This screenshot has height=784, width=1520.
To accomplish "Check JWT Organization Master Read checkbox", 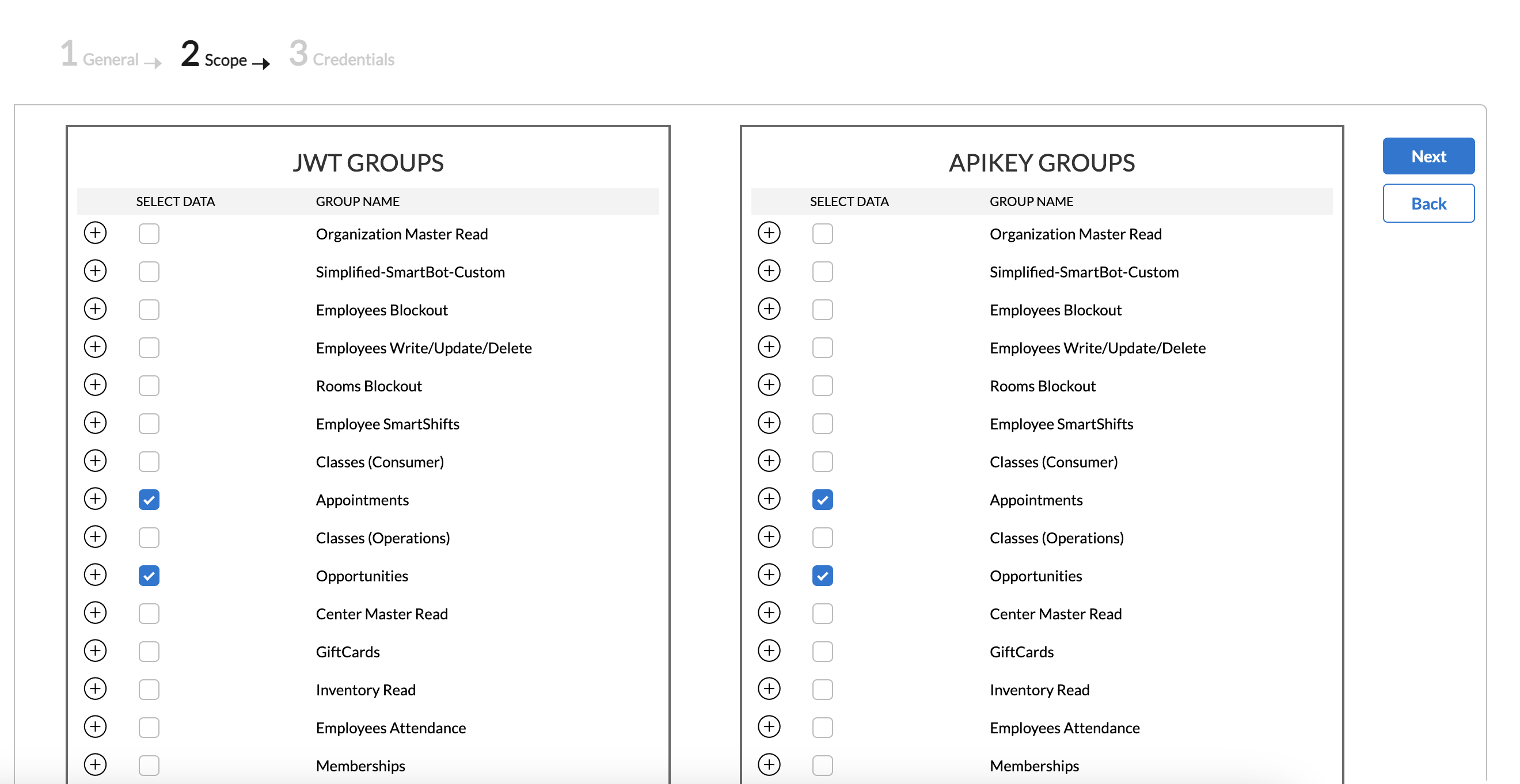I will click(x=149, y=234).
